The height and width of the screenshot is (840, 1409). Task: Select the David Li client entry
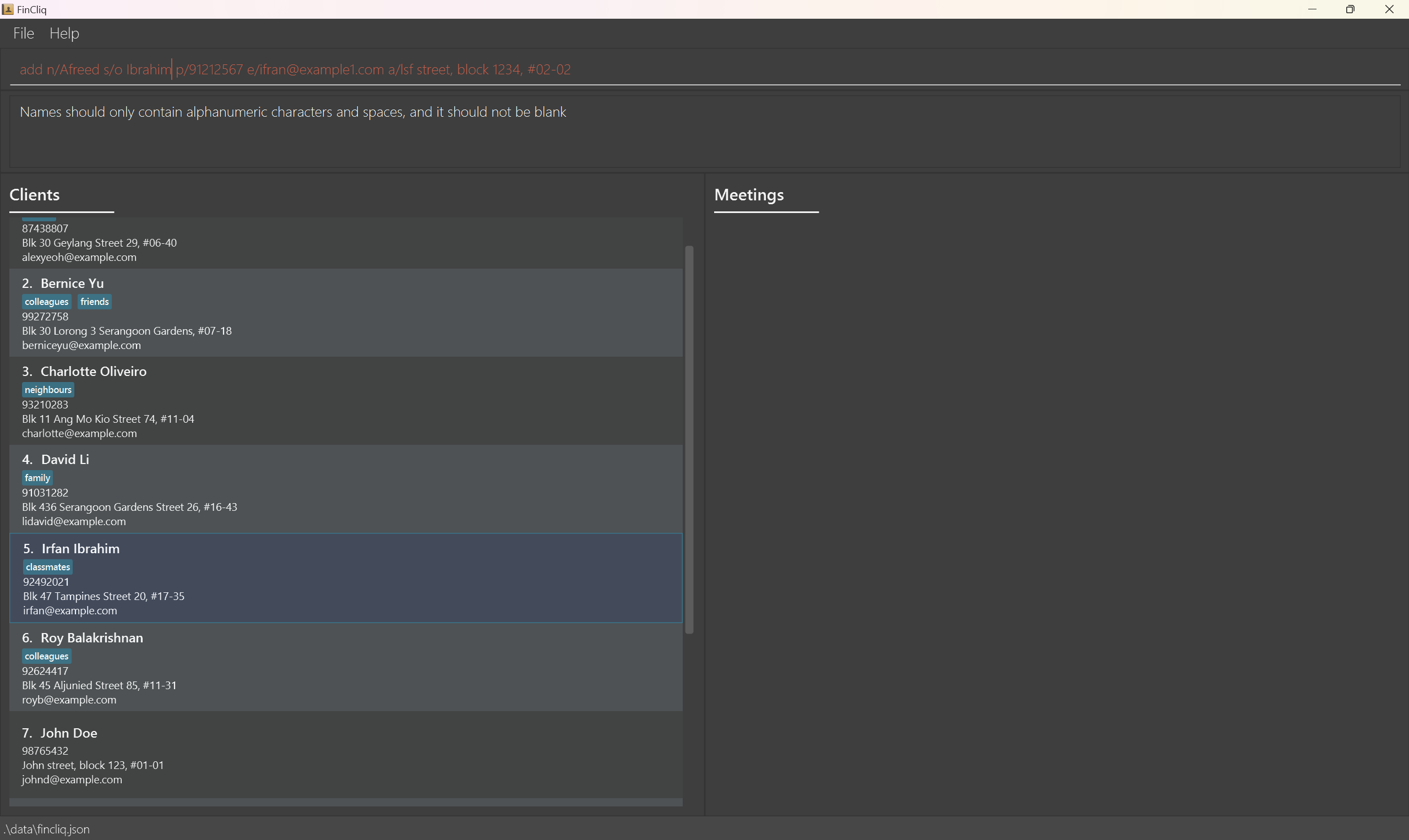[x=345, y=489]
